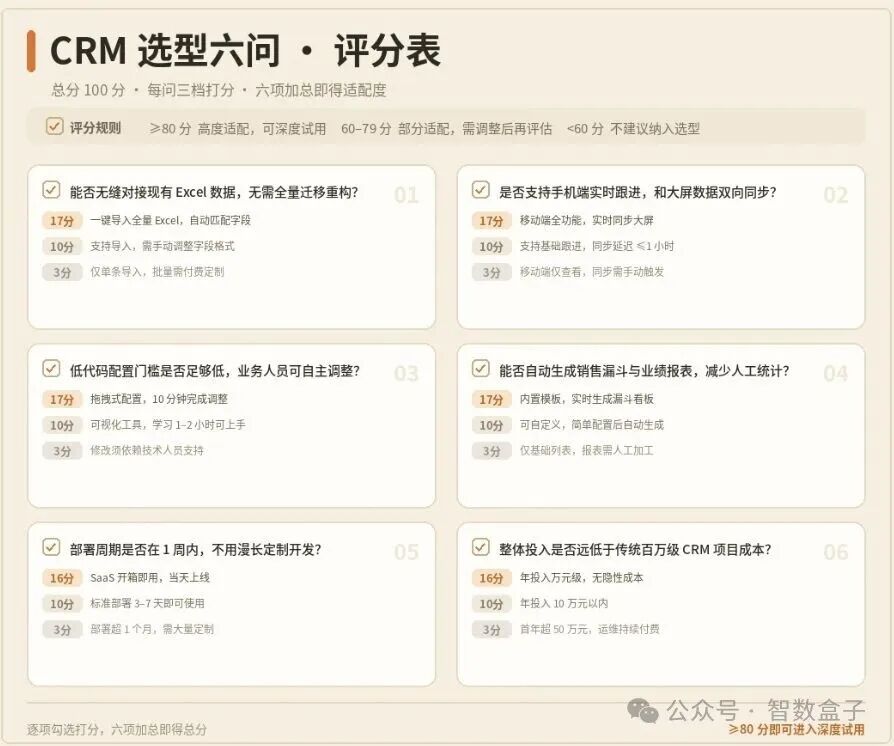Toggle checkbox for 是否支持手机端实时跟进

(x=481, y=190)
